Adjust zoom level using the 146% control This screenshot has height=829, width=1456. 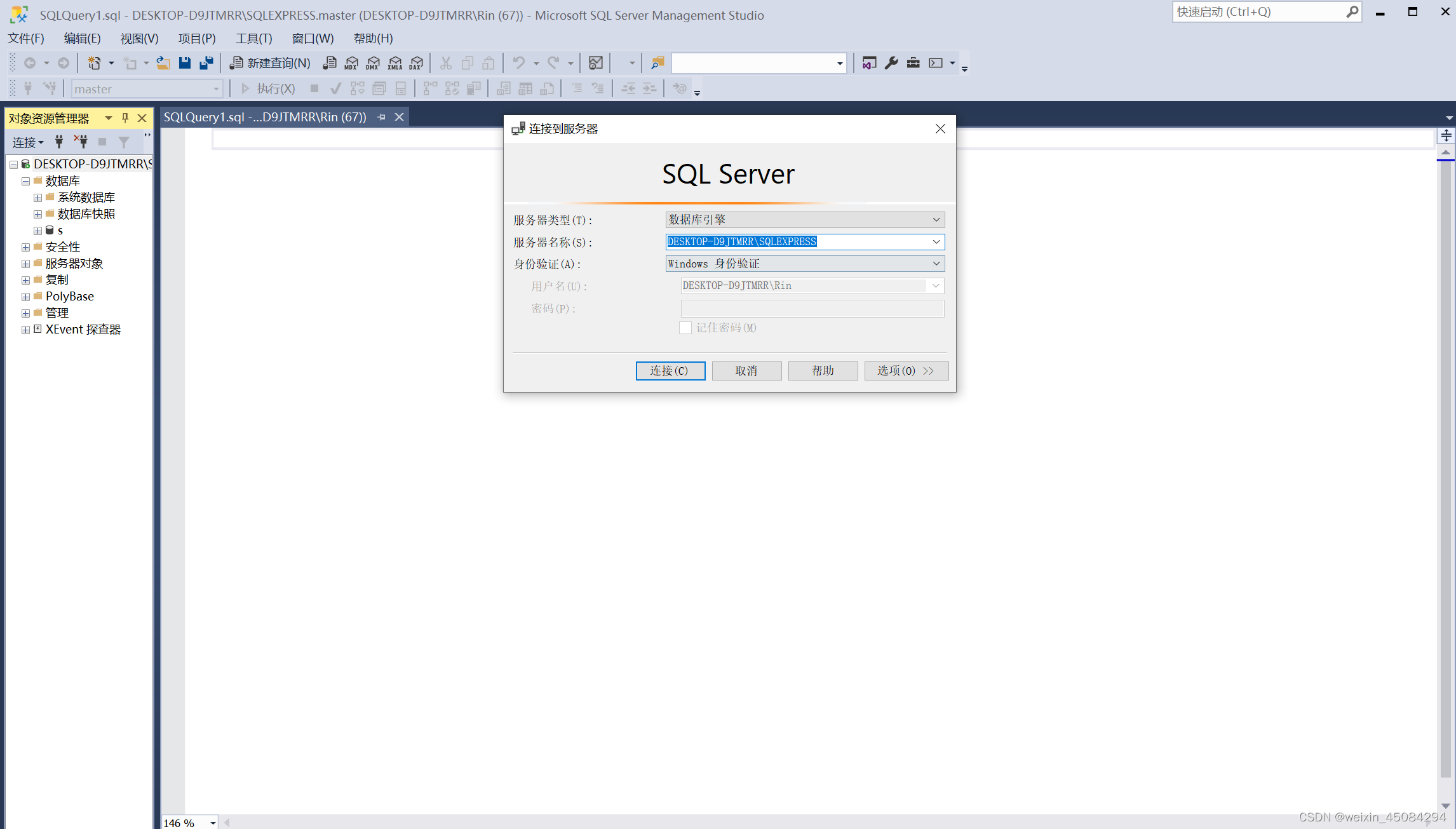188,822
